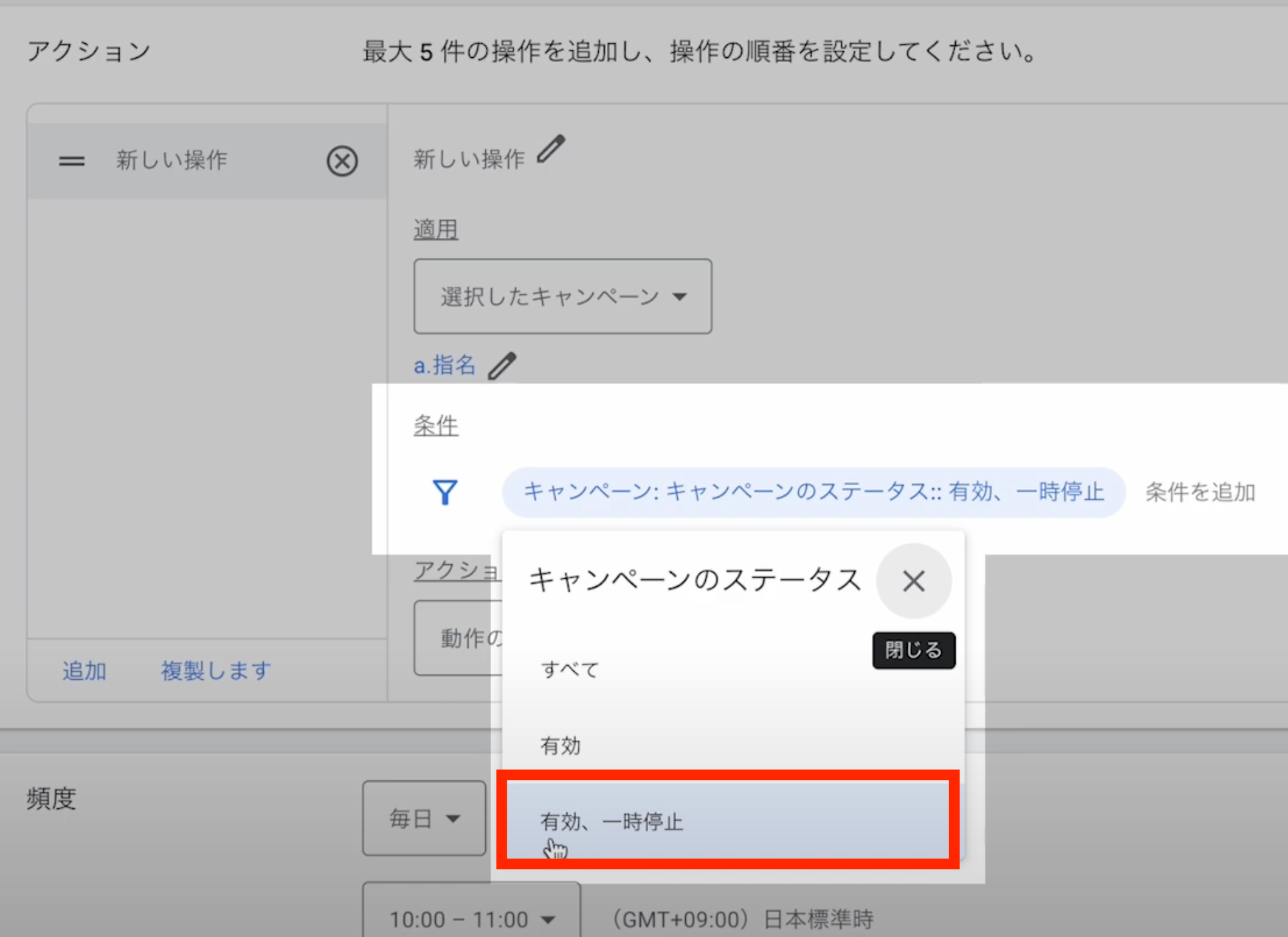Image resolution: width=1288 pixels, height=937 pixels.
Task: Click the pencil icon next to 新しい操作 title
Action: coord(551,149)
